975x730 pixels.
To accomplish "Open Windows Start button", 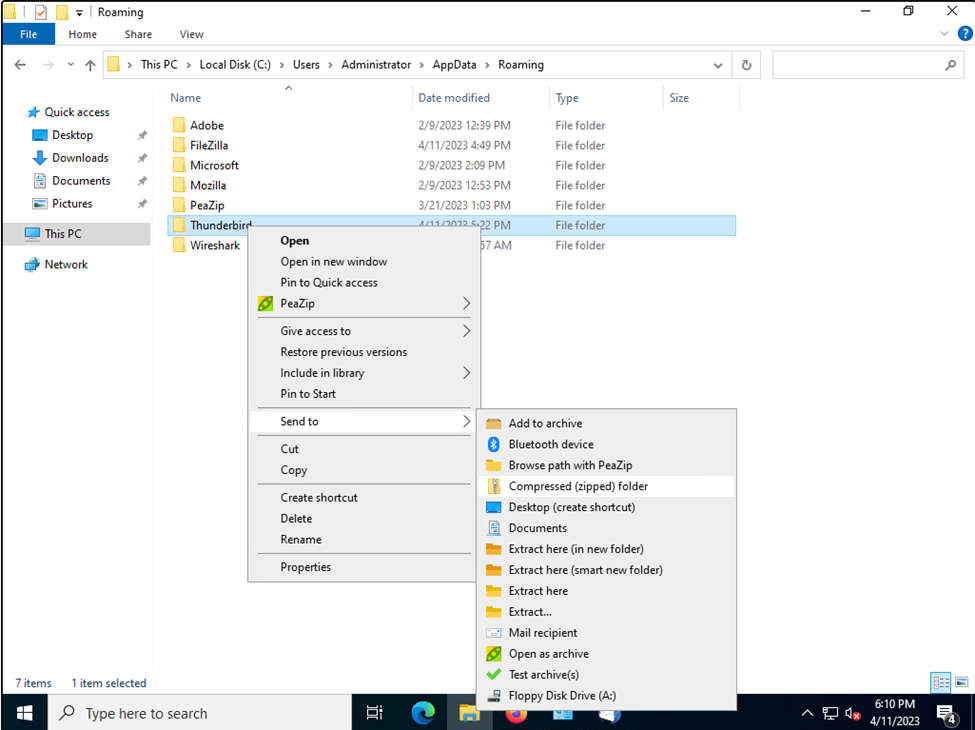I will coord(24,713).
